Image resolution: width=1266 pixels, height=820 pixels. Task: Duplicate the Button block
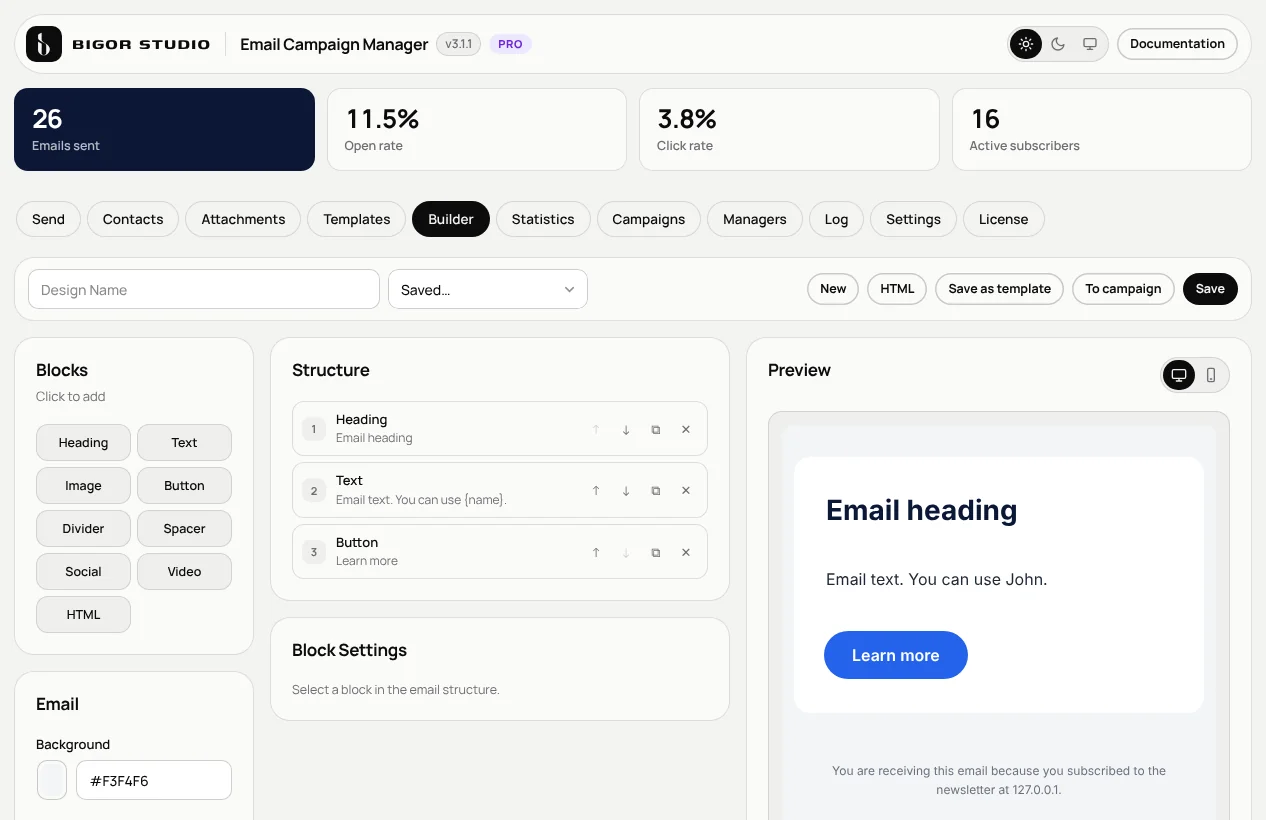[656, 552]
